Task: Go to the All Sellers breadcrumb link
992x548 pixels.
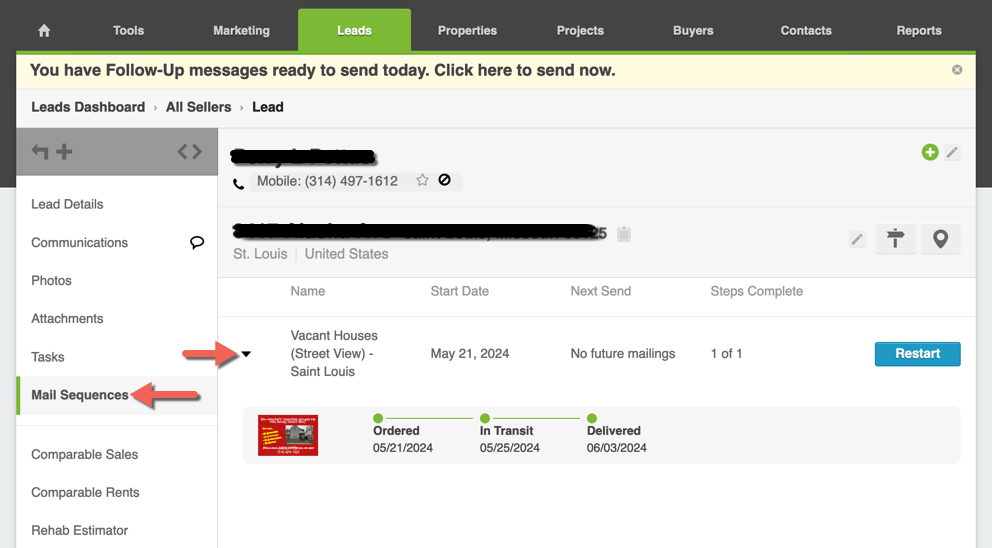Action: pyautogui.click(x=198, y=107)
